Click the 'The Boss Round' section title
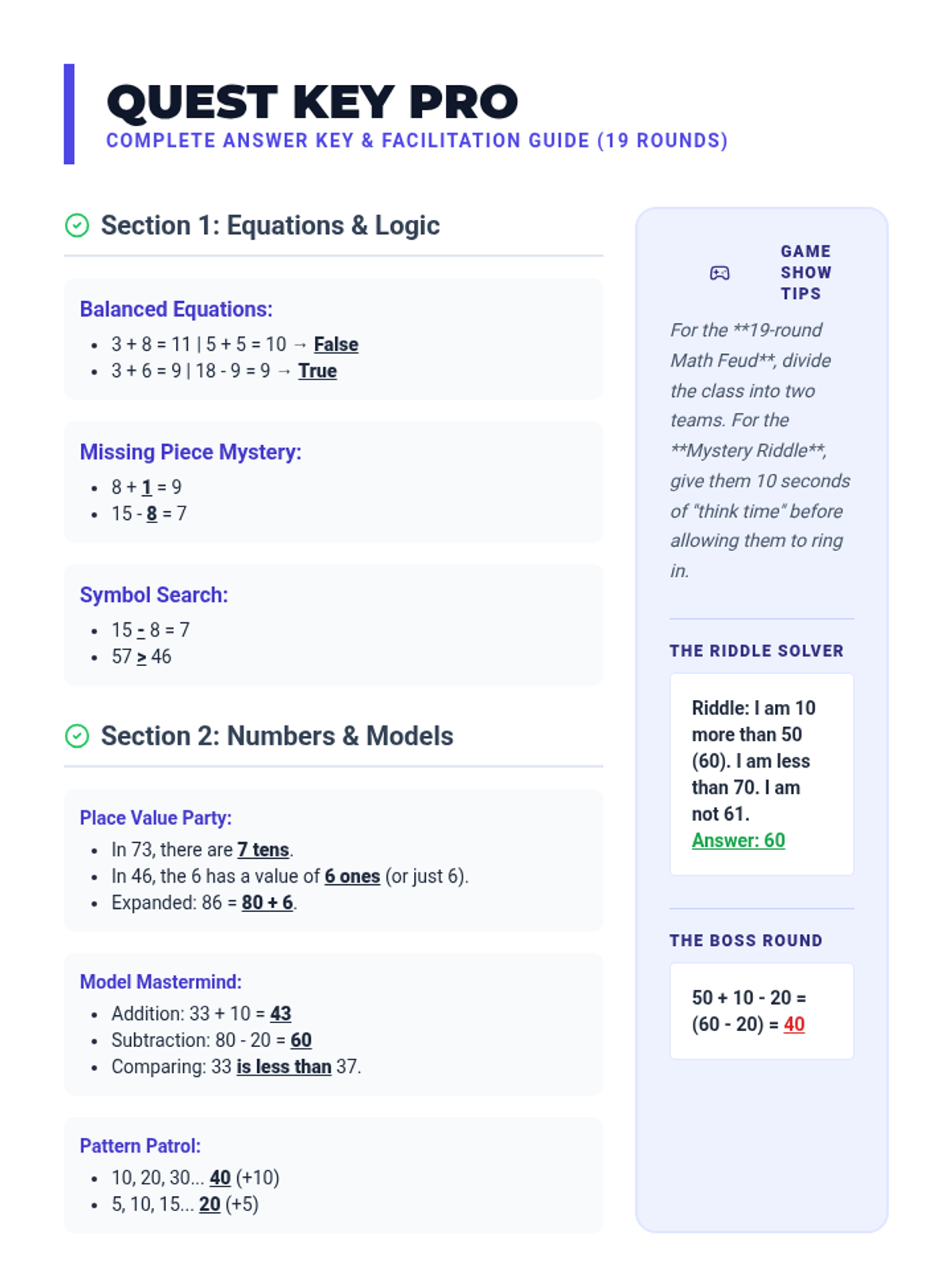Viewport: 952px width, 1270px height. pyautogui.click(x=747, y=941)
